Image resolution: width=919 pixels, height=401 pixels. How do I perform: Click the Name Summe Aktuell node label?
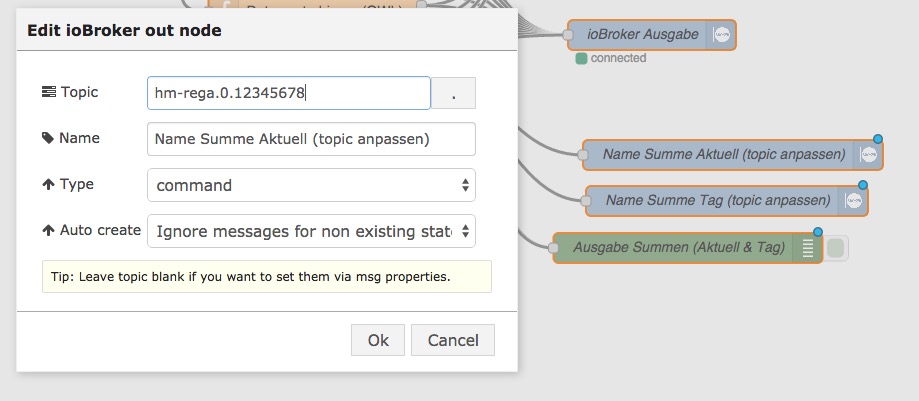[x=724, y=155]
